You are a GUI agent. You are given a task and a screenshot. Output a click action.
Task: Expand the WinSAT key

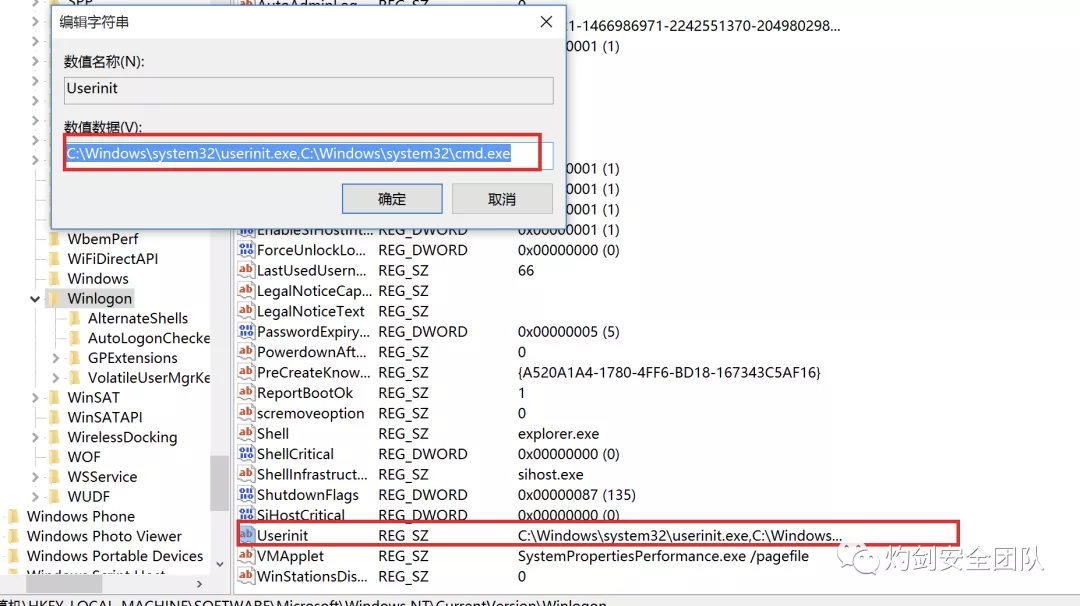35,398
